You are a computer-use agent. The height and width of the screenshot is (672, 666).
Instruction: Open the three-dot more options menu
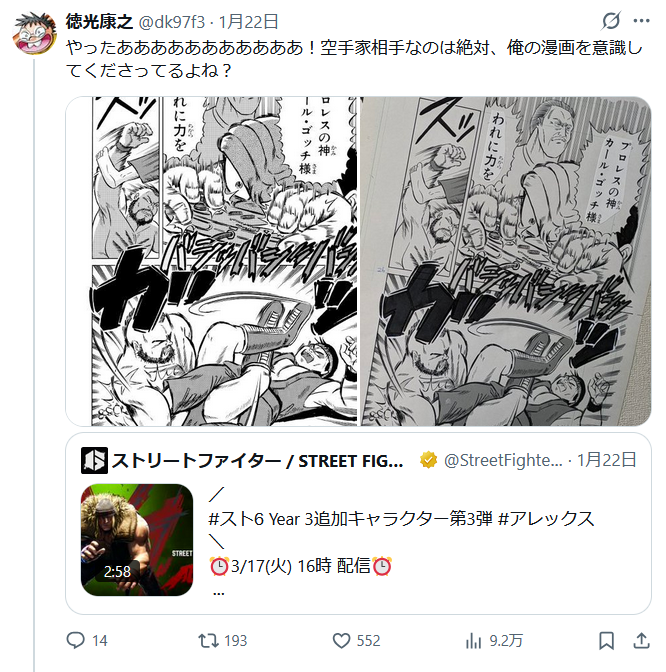coord(641,21)
